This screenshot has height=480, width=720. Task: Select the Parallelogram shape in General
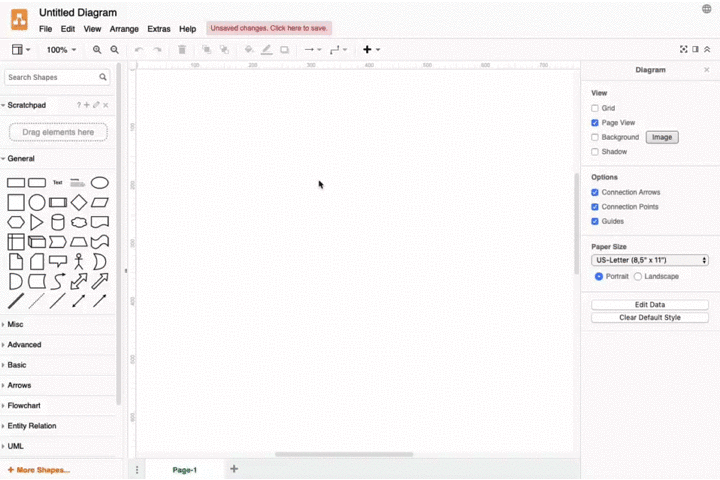[x=100, y=203]
